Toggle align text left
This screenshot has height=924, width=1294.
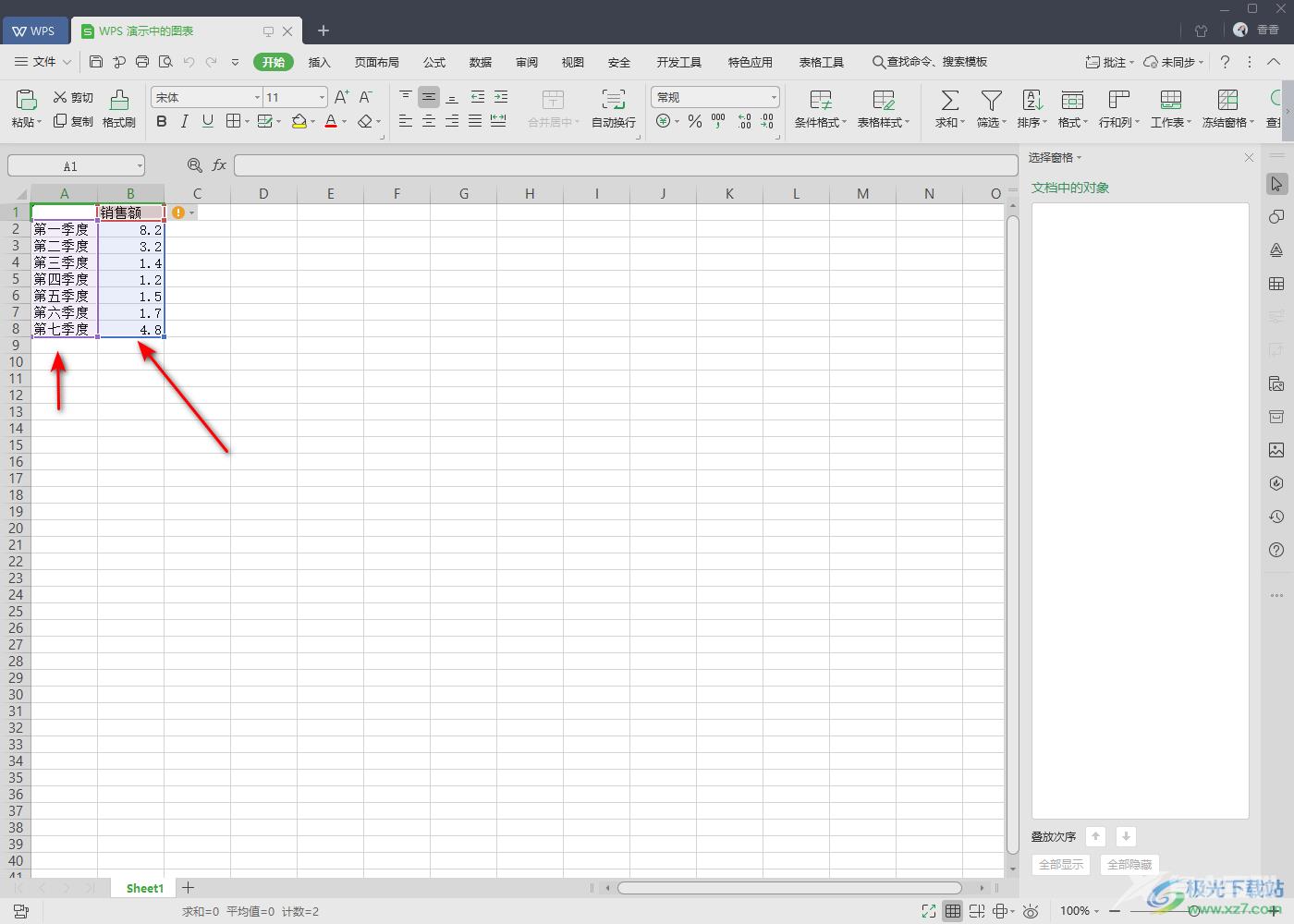click(x=406, y=121)
